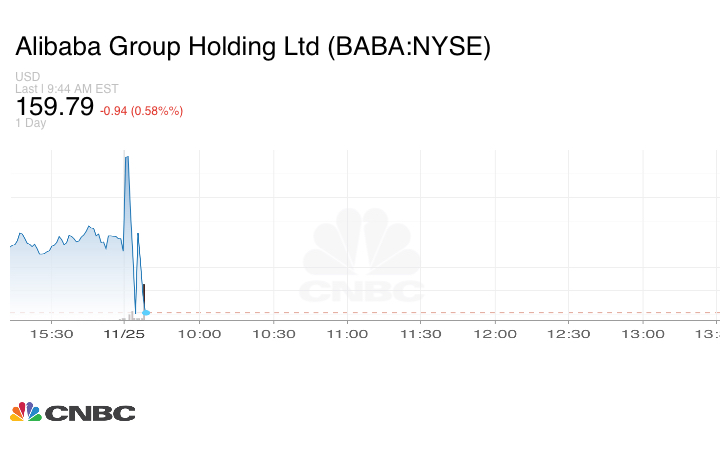Click the 11/25 date axis label

coord(125,333)
